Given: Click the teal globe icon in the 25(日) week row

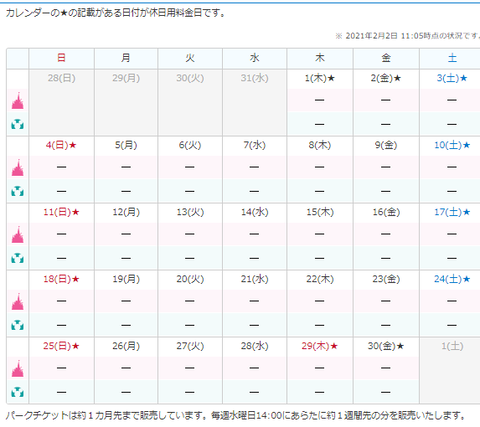Looking at the screenshot, I should (18, 392).
